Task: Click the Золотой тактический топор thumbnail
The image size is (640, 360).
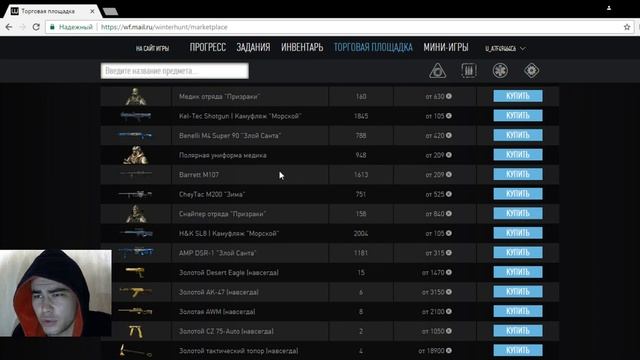Action: tap(136, 351)
